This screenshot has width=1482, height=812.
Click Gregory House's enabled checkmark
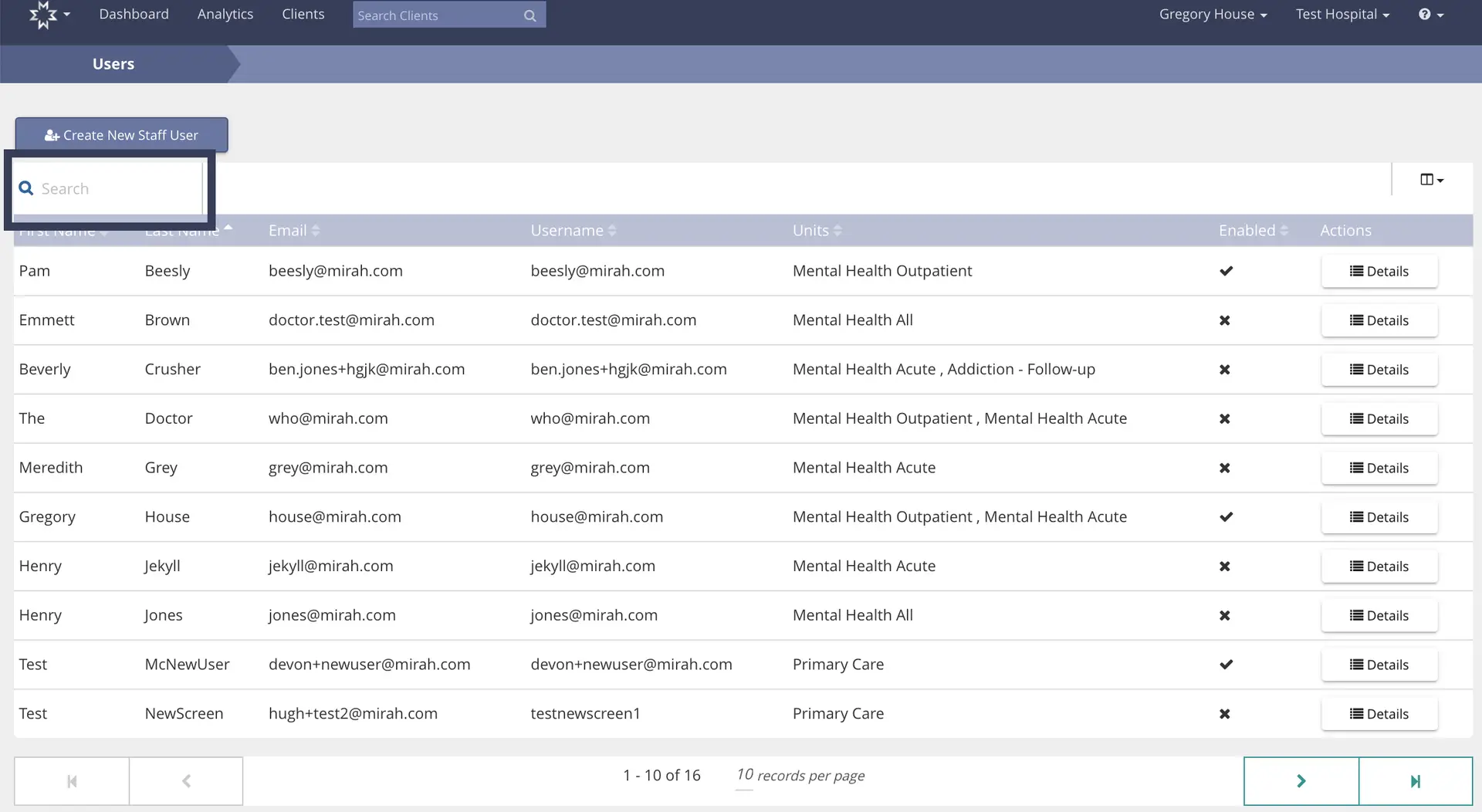point(1227,517)
